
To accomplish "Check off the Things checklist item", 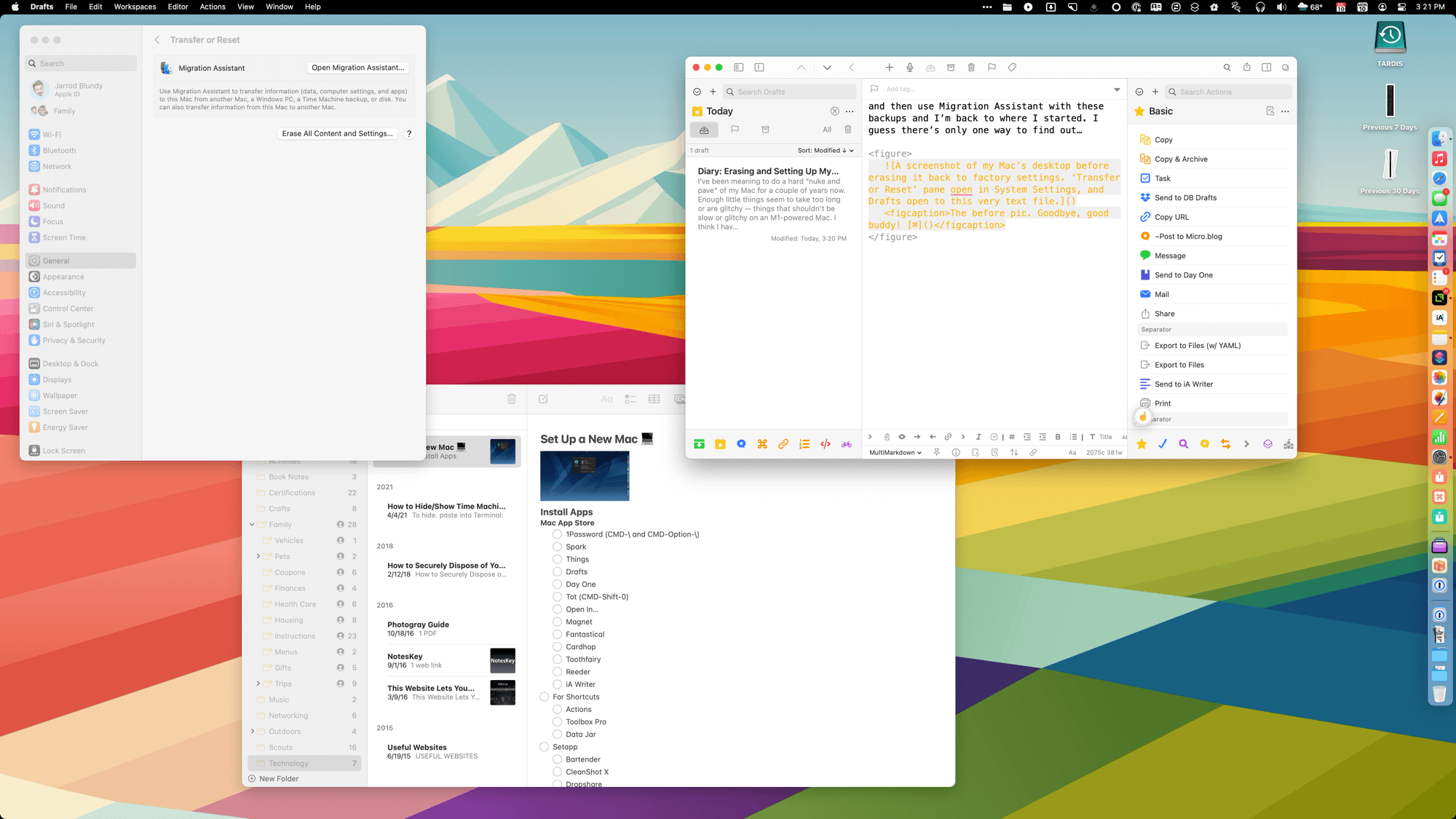I will coord(557,559).
